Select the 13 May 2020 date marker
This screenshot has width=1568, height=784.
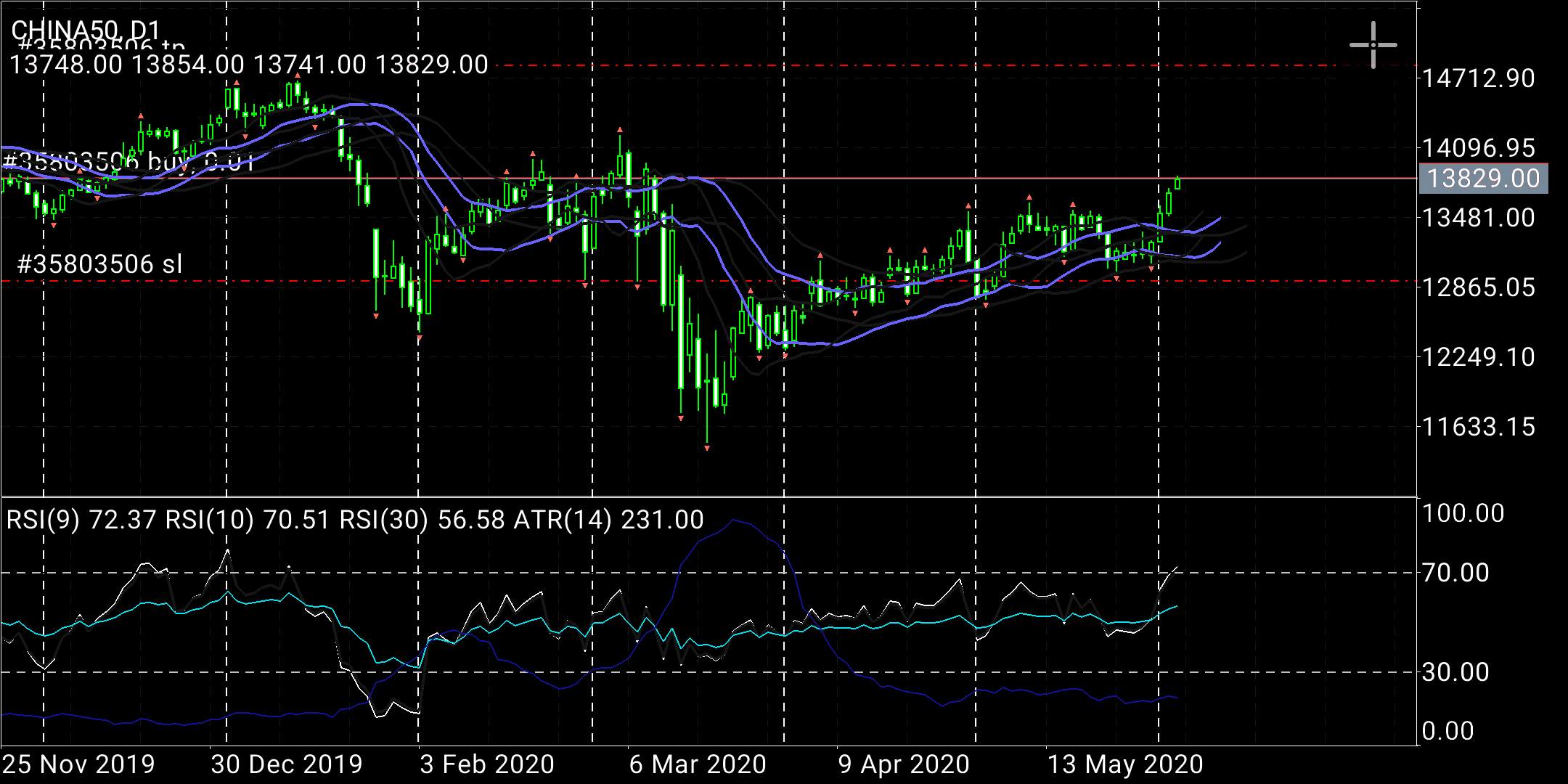pyautogui.click(x=1124, y=764)
